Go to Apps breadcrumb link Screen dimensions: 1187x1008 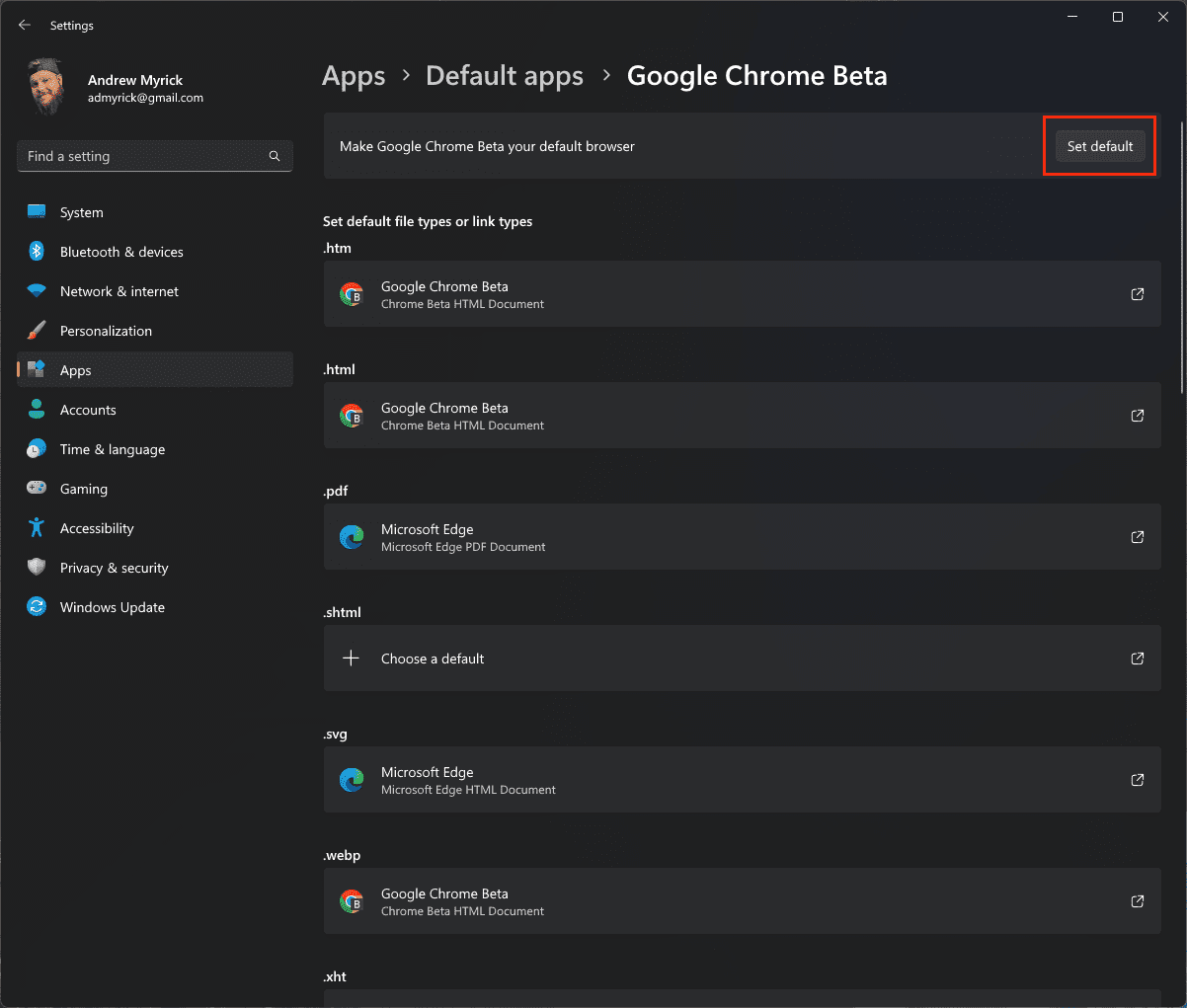[x=354, y=76]
